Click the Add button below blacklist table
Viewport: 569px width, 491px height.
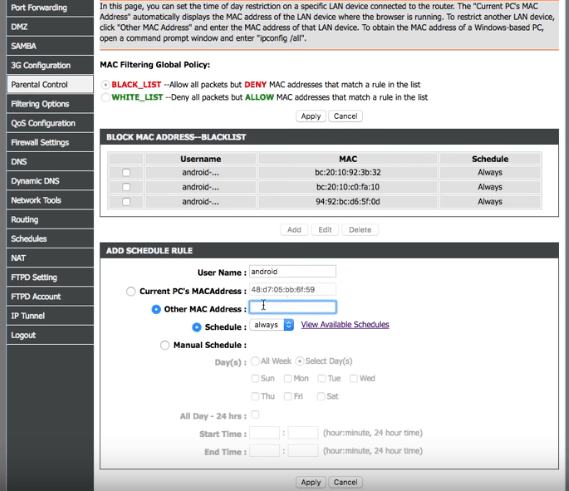point(294,230)
